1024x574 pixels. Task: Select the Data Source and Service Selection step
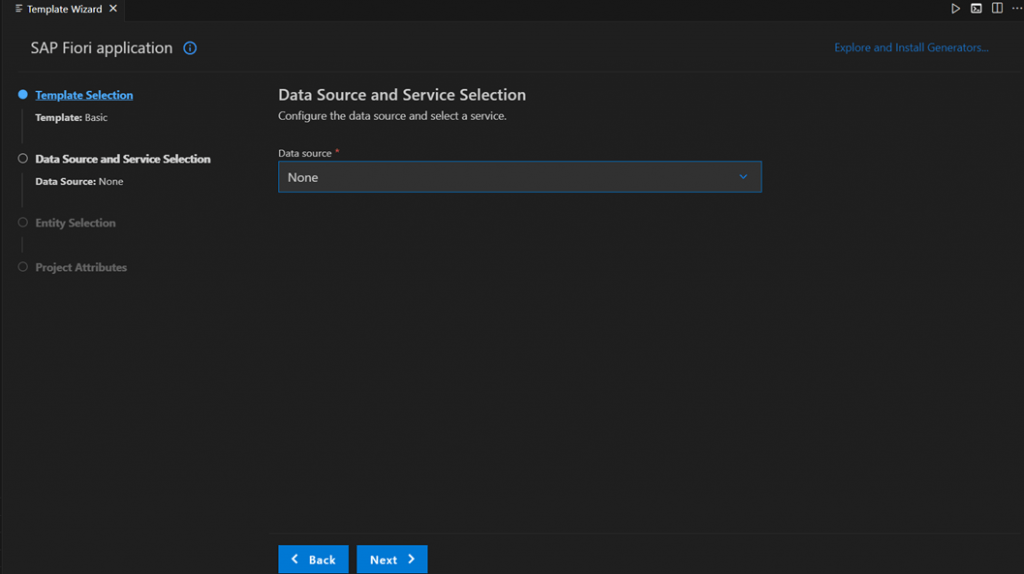pyautogui.click(x=123, y=159)
